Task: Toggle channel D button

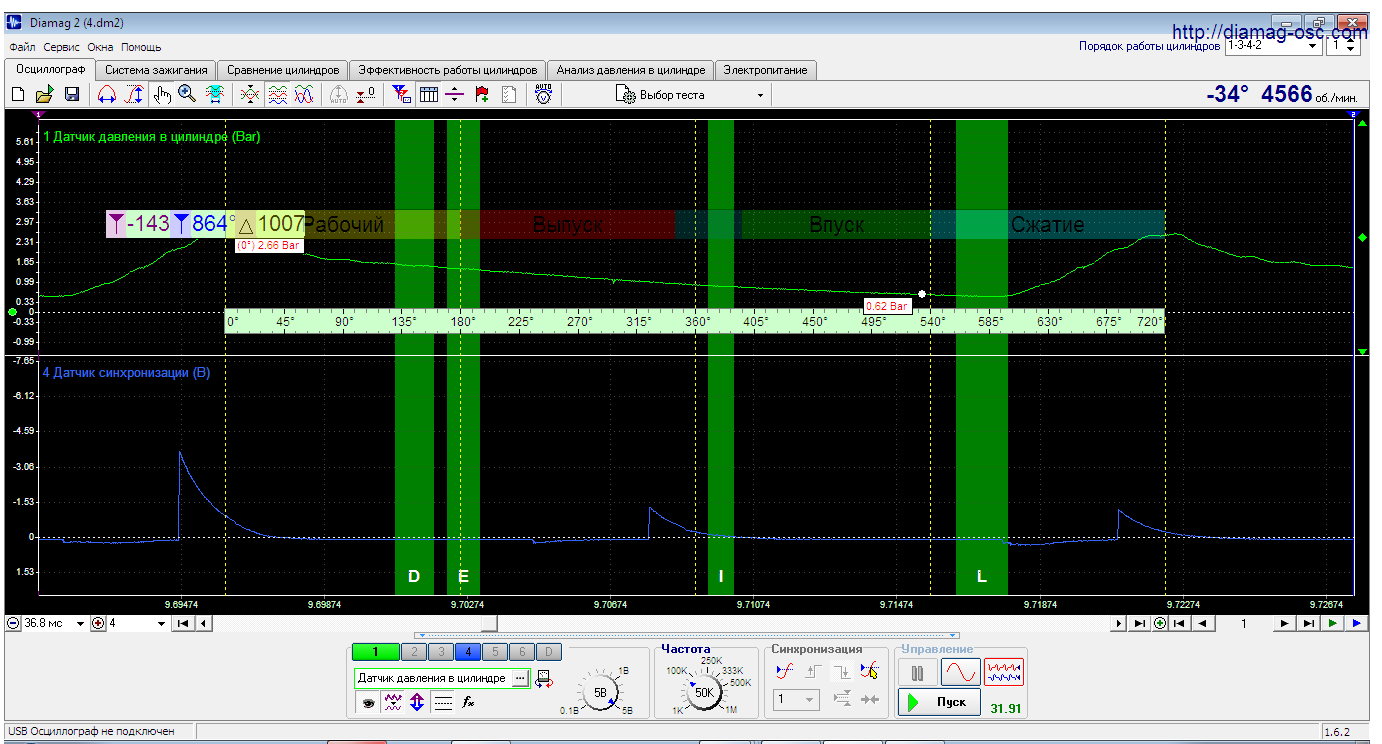Action: click(548, 652)
